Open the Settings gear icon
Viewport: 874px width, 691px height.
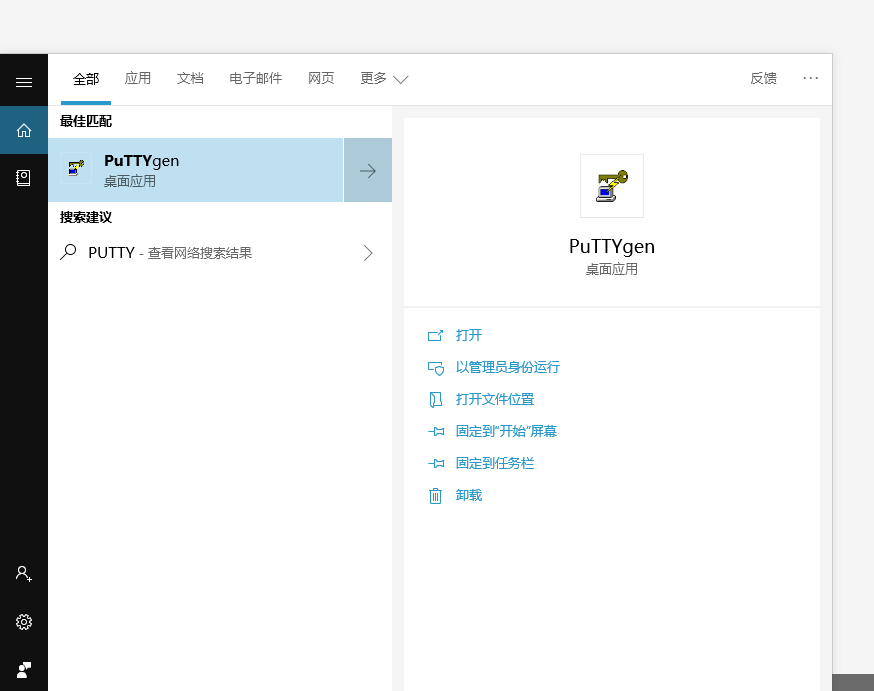click(x=23, y=622)
